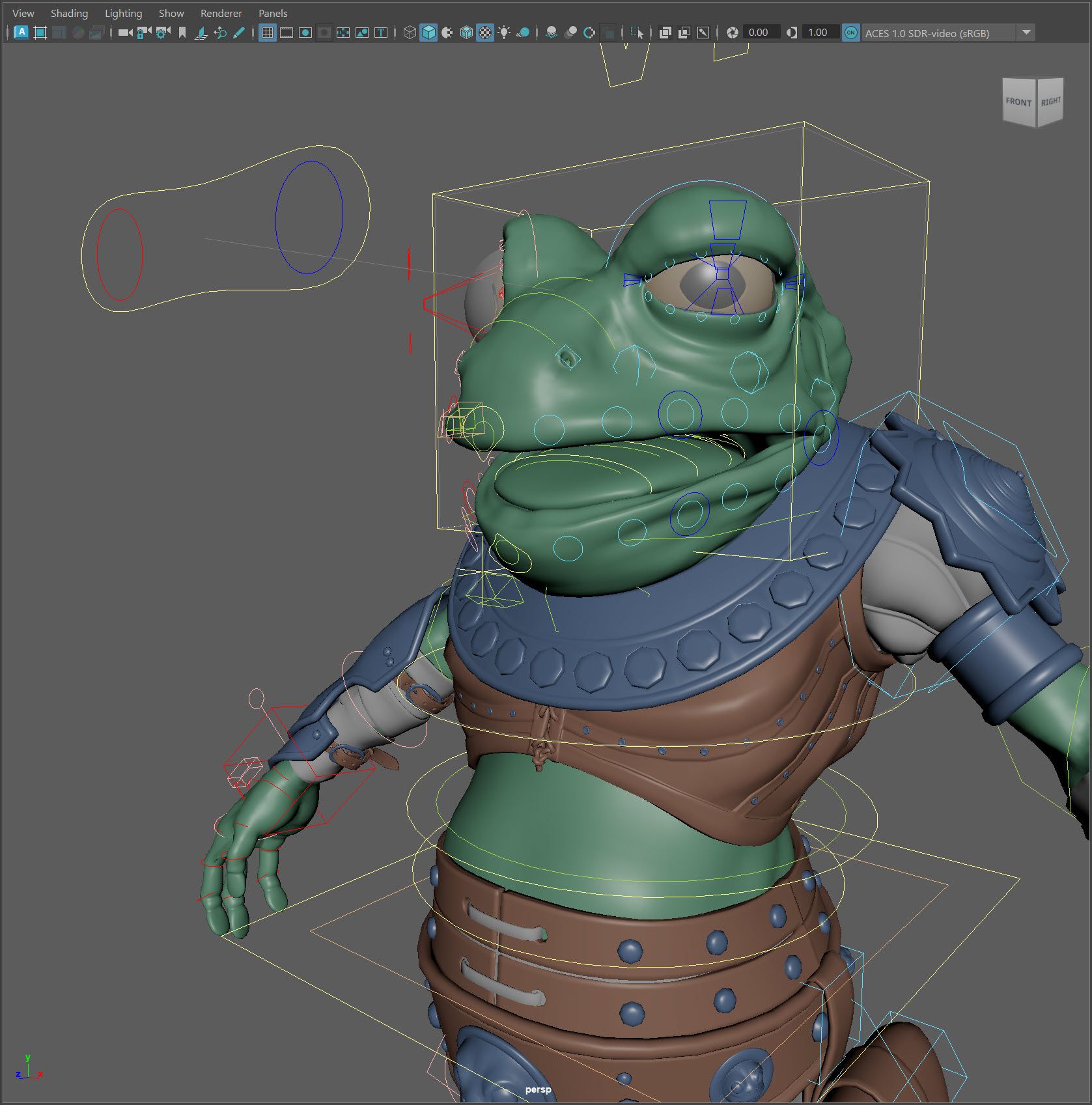
Task: Open the Panels menu
Action: point(273,13)
